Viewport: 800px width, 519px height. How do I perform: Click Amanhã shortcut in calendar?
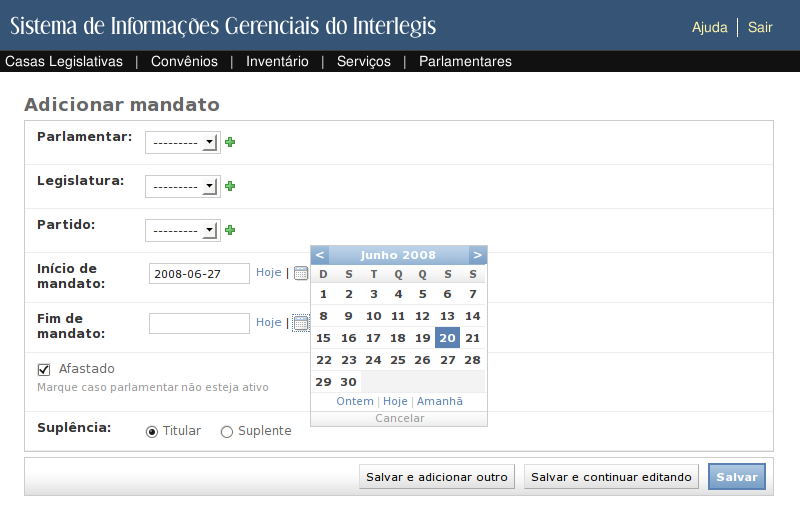tap(440, 401)
